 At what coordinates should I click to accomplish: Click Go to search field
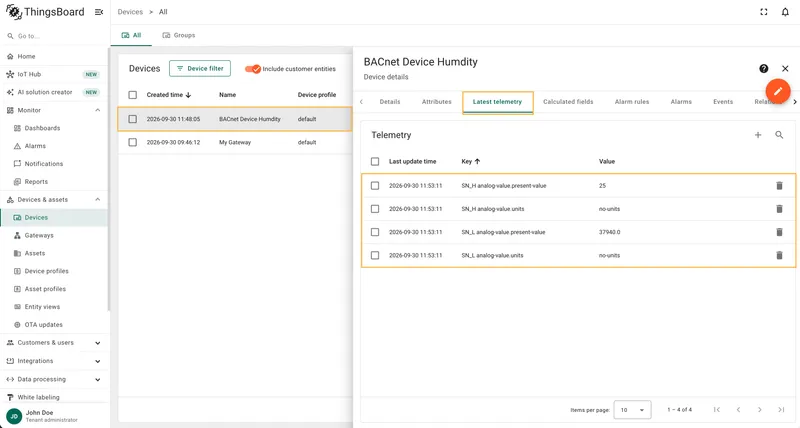click(55, 36)
